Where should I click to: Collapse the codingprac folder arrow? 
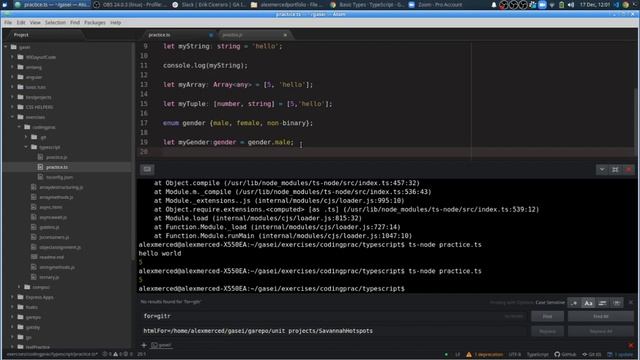pyautogui.click(x=19, y=127)
